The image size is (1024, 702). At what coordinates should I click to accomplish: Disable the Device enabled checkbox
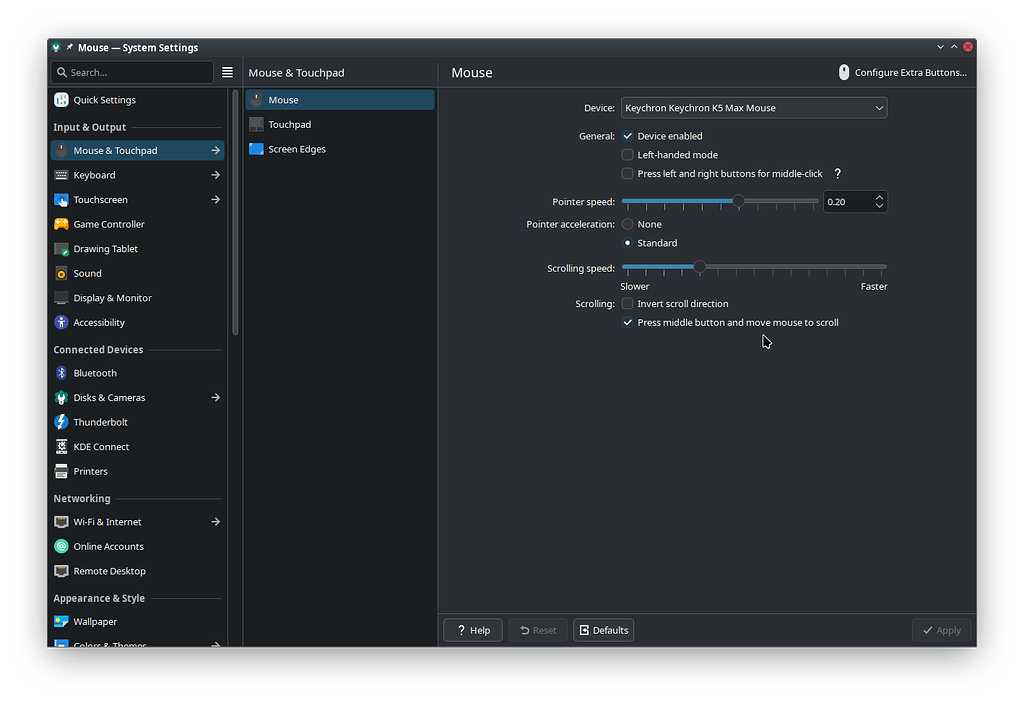coord(628,136)
